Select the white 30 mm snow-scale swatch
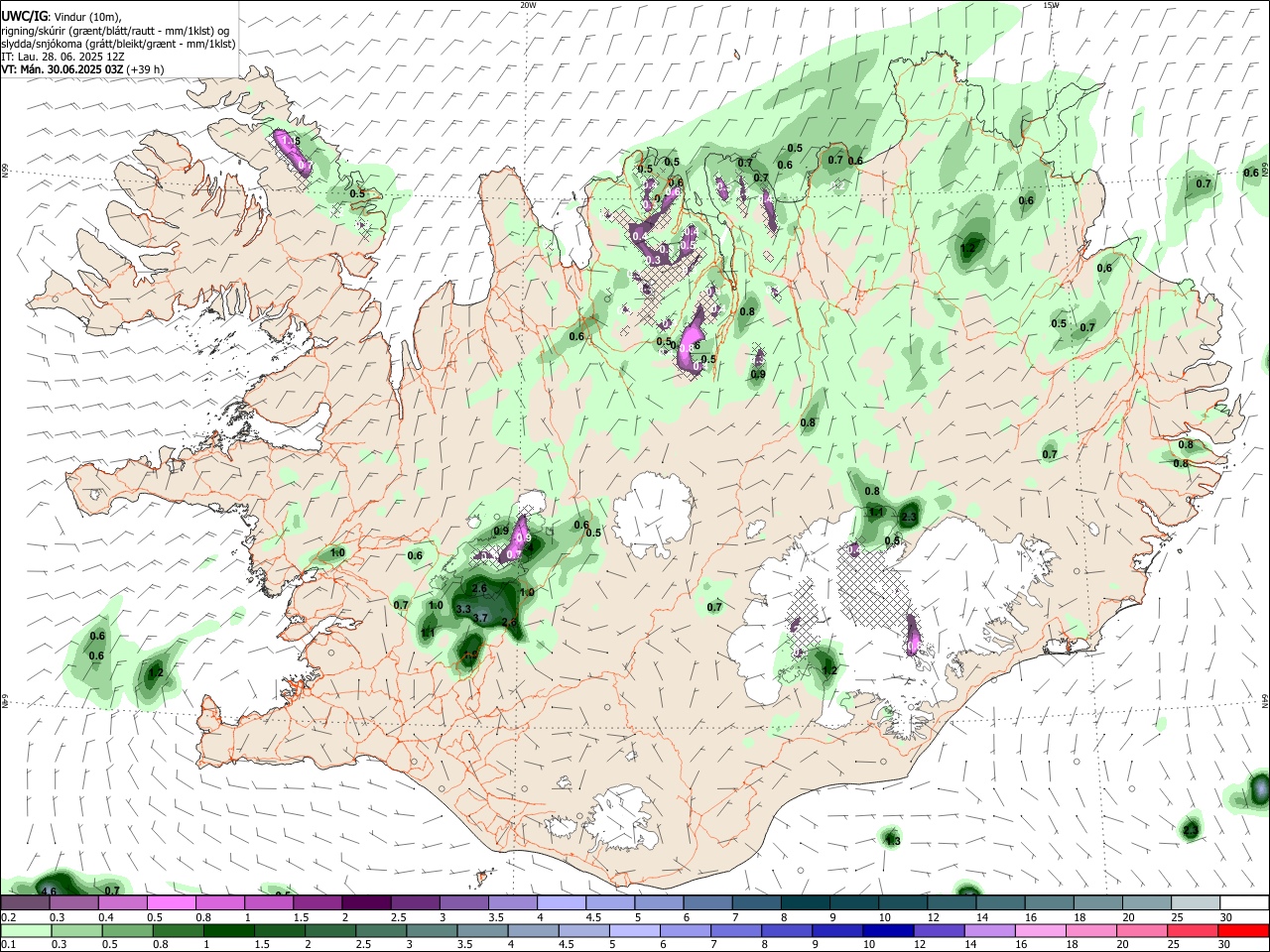The width and height of the screenshot is (1270, 952). pyautogui.click(x=1244, y=903)
